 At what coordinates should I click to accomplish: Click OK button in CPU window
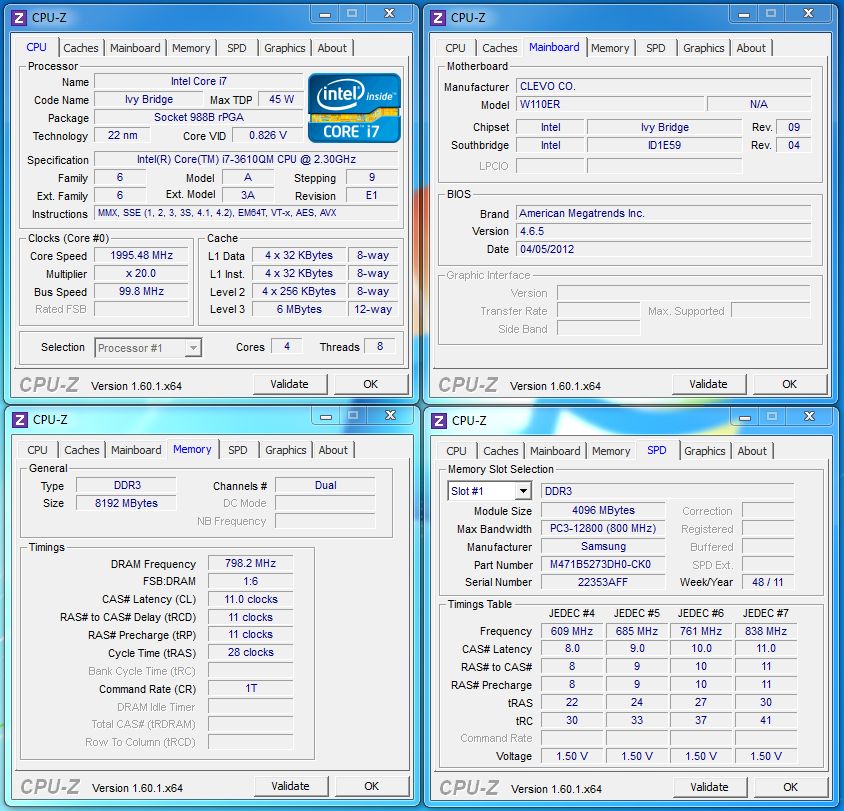click(370, 384)
